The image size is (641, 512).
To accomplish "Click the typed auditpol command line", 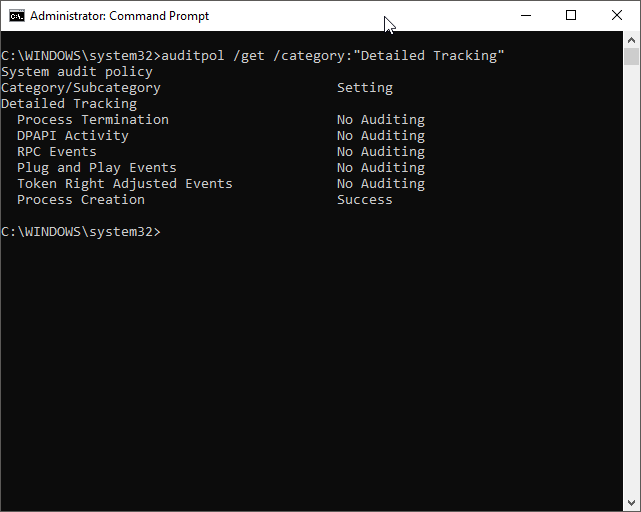I will tap(333, 56).
